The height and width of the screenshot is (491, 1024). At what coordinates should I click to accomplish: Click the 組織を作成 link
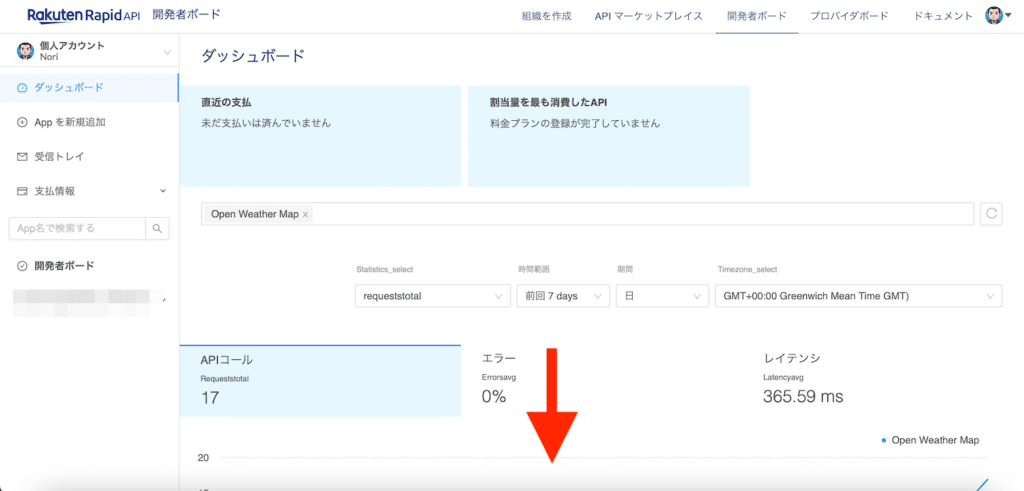coord(548,16)
